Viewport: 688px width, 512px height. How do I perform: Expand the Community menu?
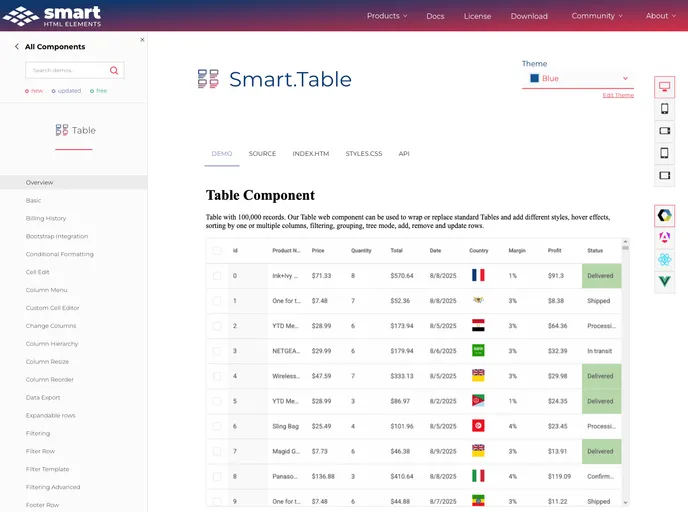[x=597, y=16]
